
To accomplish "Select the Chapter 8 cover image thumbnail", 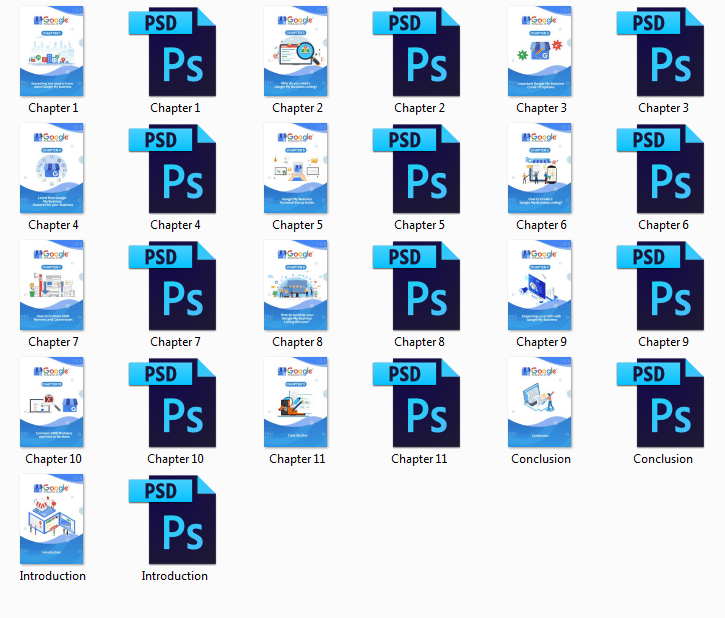I will coord(296,286).
